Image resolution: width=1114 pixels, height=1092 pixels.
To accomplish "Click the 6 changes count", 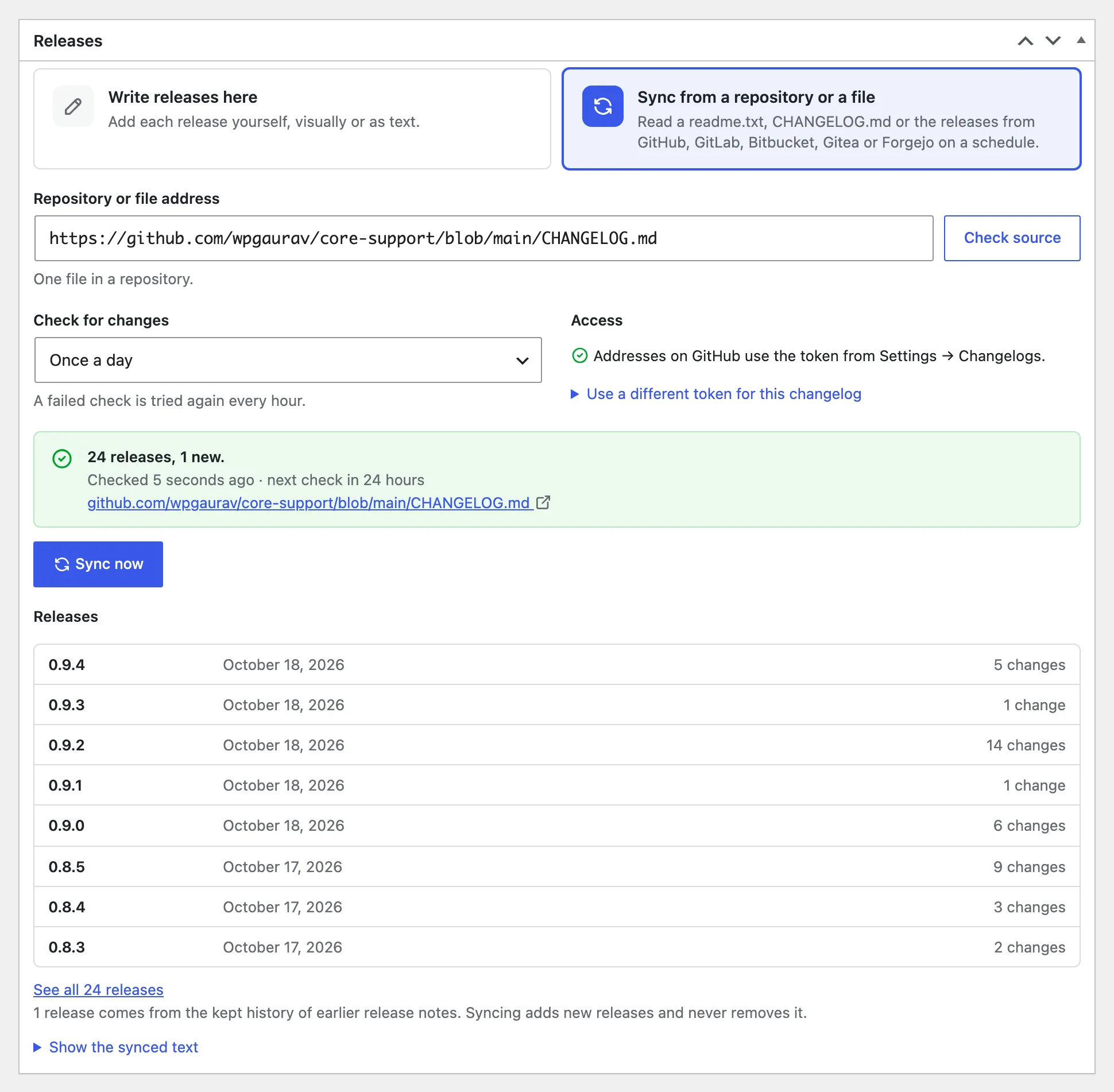I will 1030,826.
